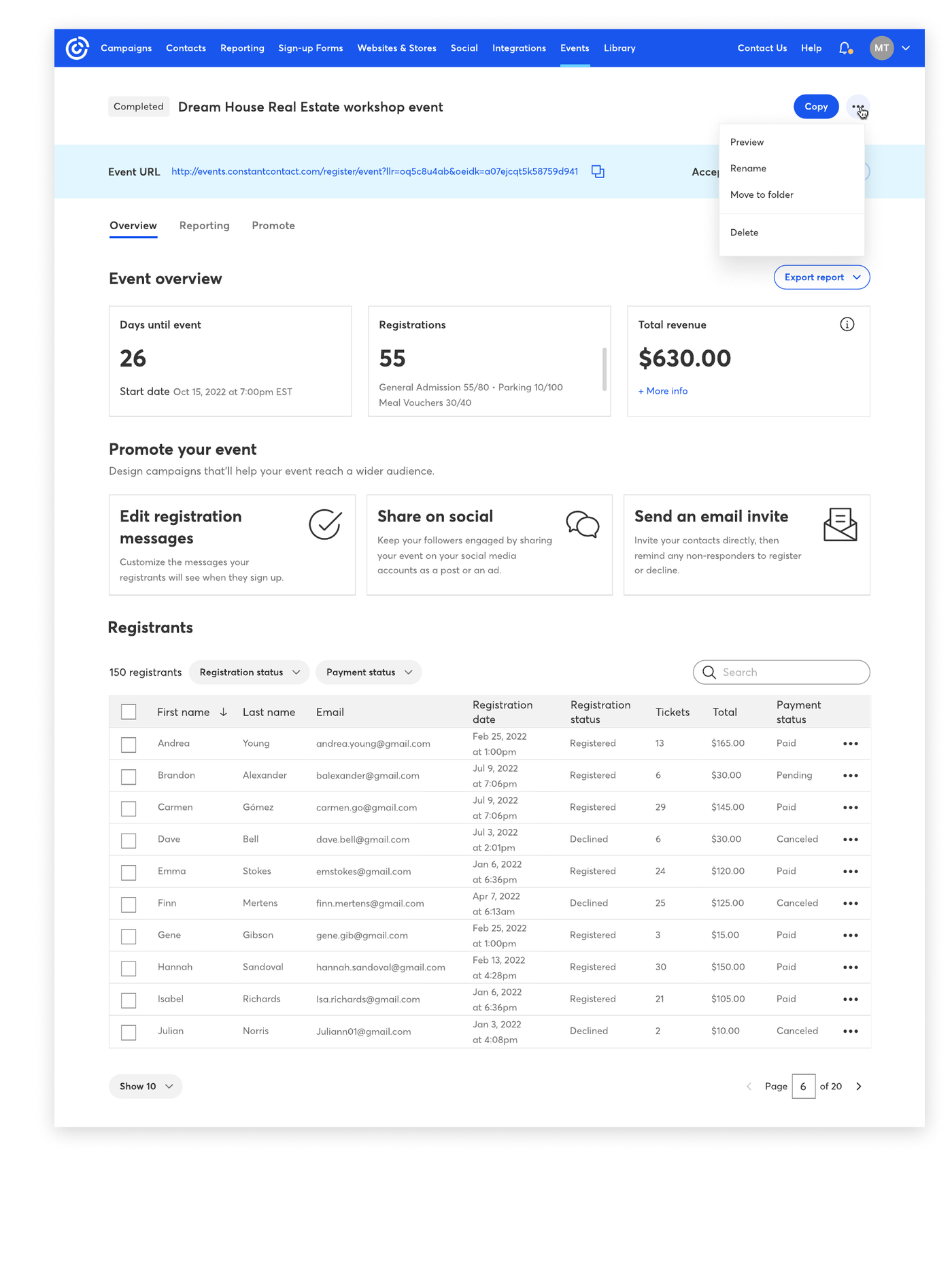Click the search magnifier icon
The height and width of the screenshot is (1262, 952).
[x=709, y=672]
